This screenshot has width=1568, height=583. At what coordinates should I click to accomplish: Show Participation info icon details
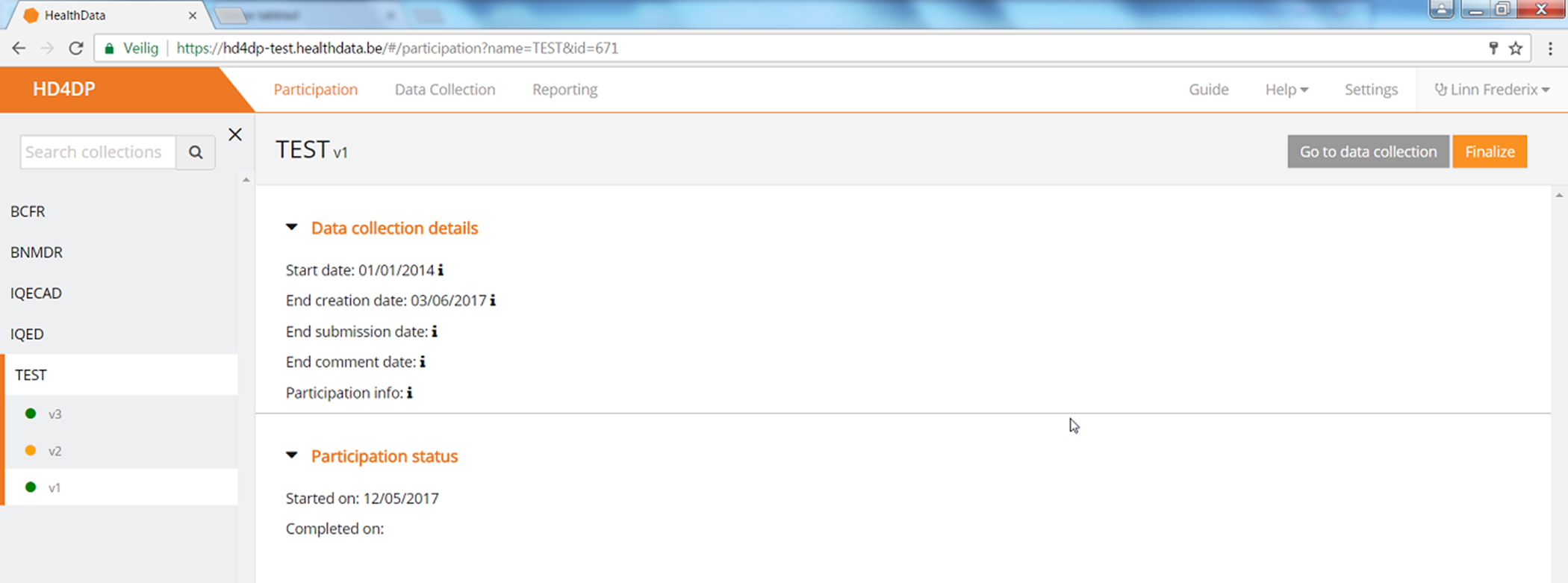tap(410, 393)
